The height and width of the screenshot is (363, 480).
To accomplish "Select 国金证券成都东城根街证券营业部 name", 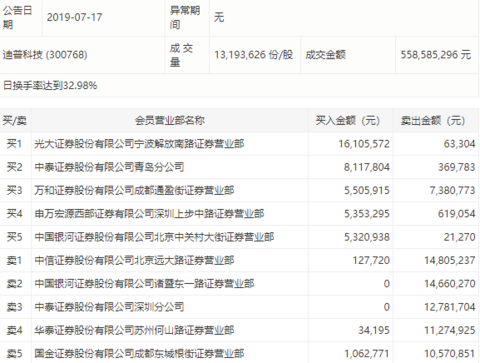I will tap(139, 354).
